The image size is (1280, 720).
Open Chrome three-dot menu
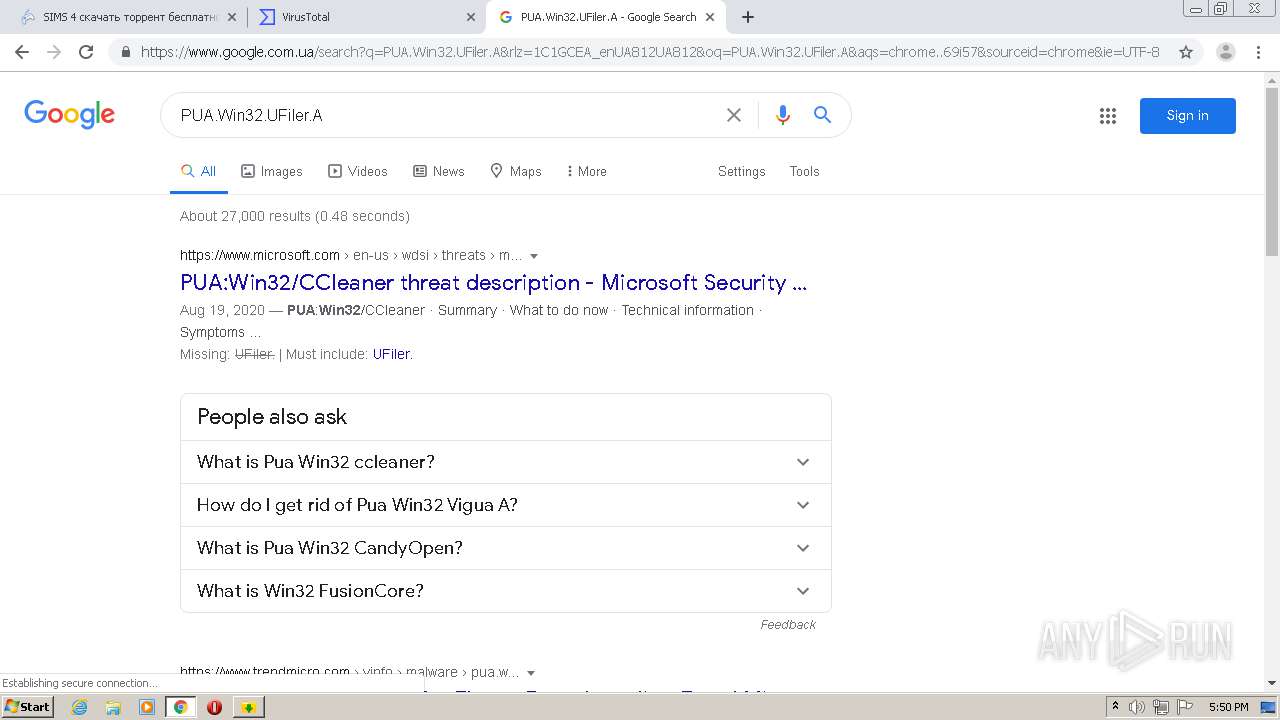pyautogui.click(x=1258, y=52)
